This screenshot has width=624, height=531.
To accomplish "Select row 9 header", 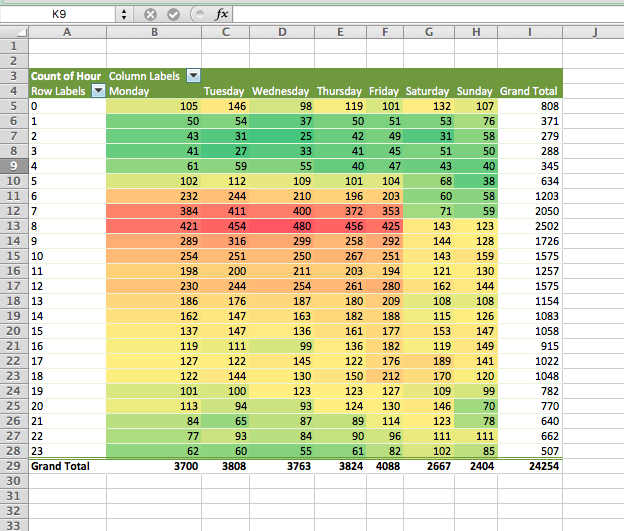I will pyautogui.click(x=14, y=166).
